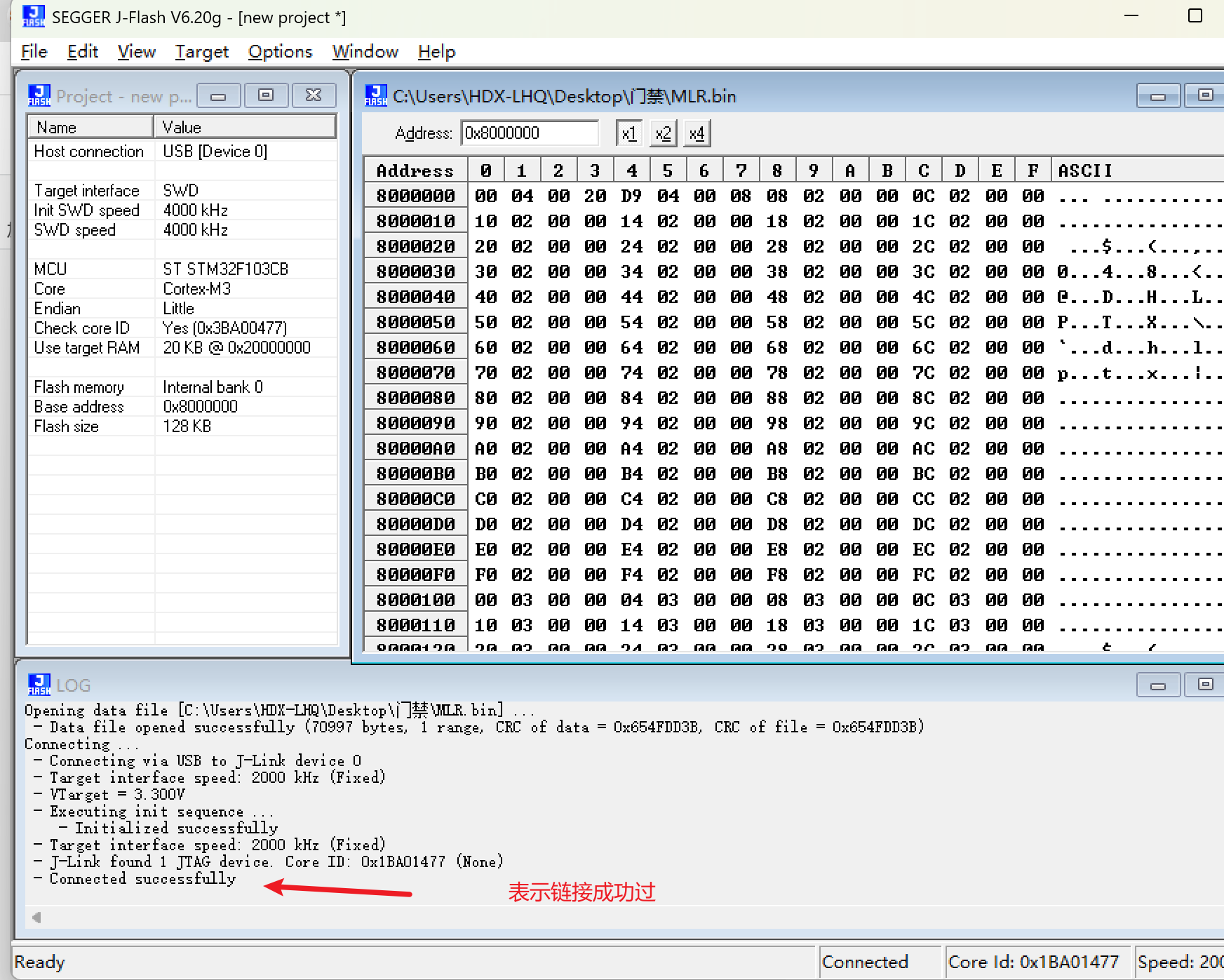
Task: Click the ST STM32F103CB value
Action: pos(226,269)
